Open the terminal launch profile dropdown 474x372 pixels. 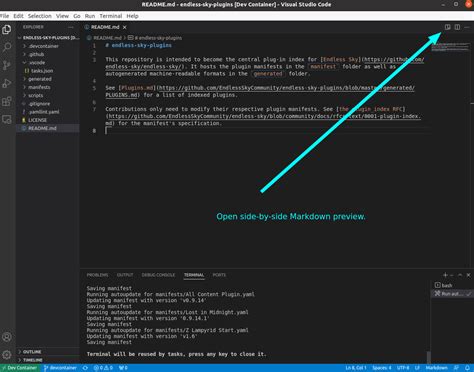tap(452, 275)
